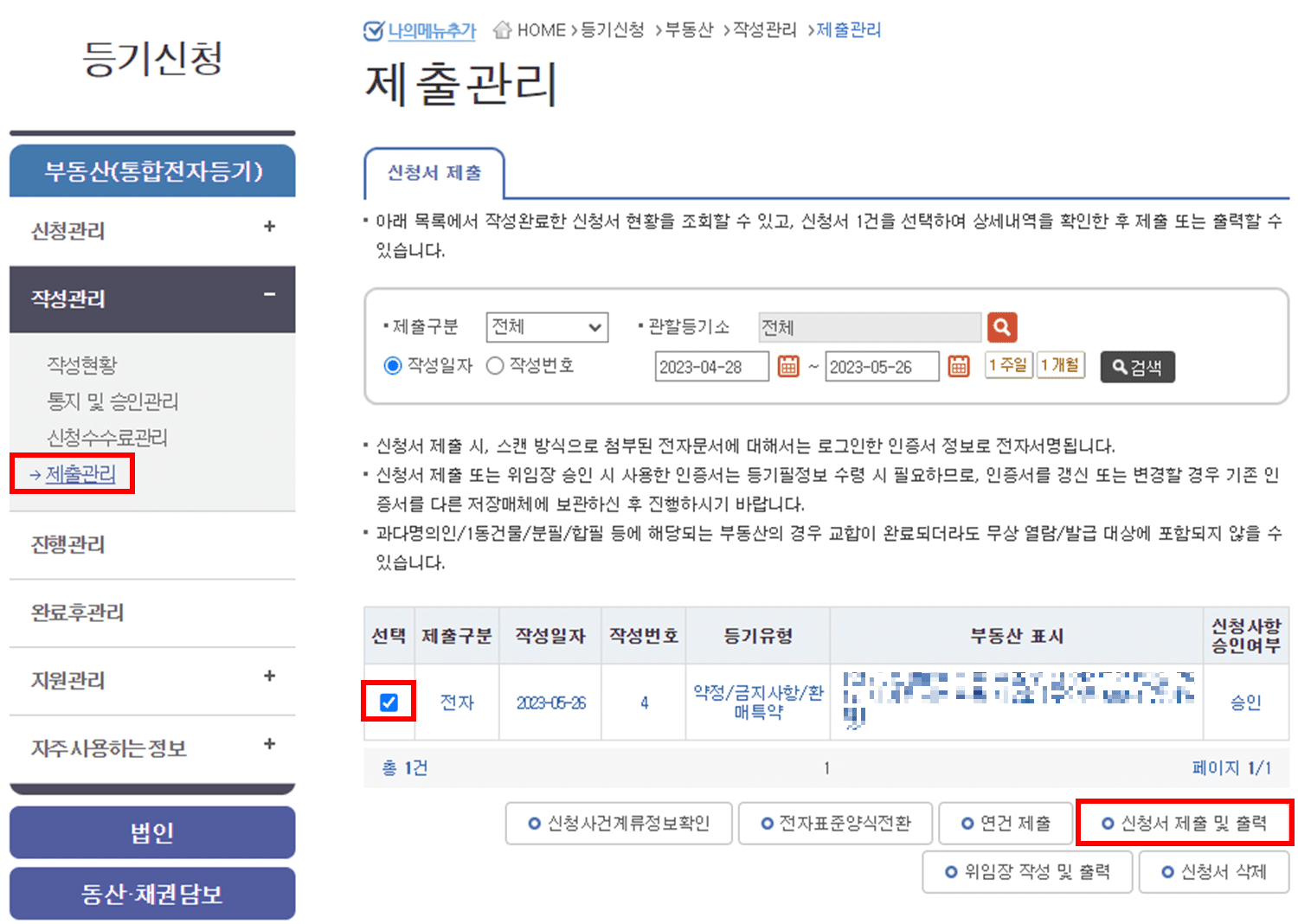Open the calendar icon for start date 2023-04-28
Screen dimensions: 1298x924
click(x=788, y=366)
